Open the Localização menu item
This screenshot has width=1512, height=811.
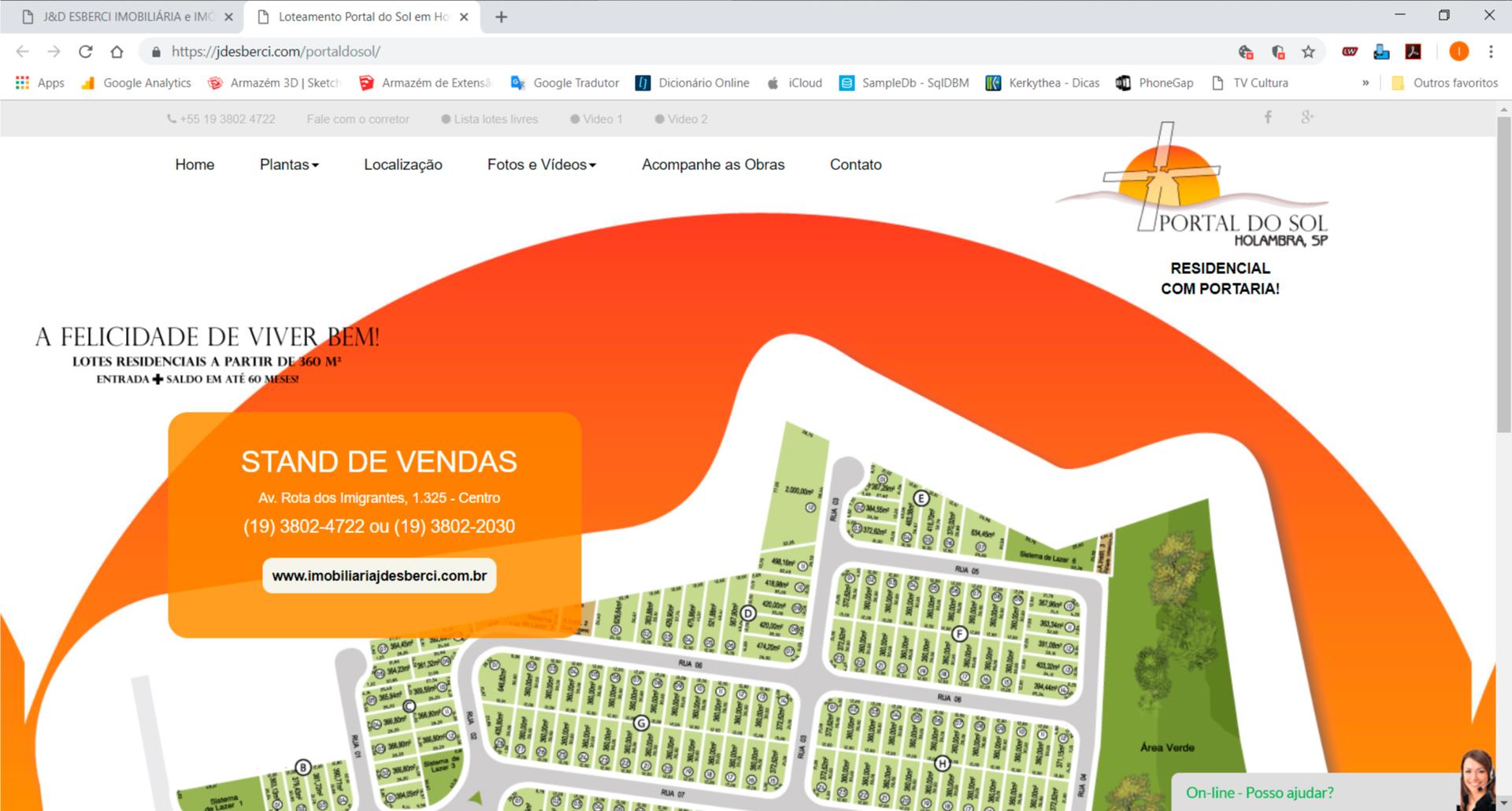point(402,165)
